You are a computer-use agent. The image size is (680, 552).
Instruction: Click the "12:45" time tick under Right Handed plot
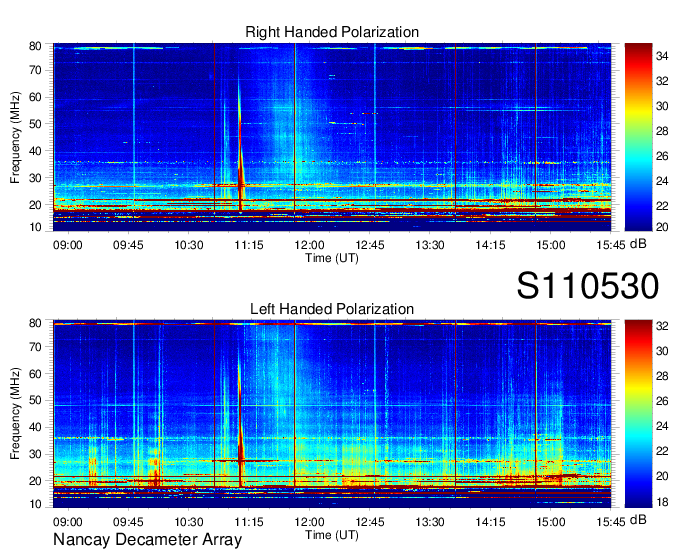[x=369, y=245]
